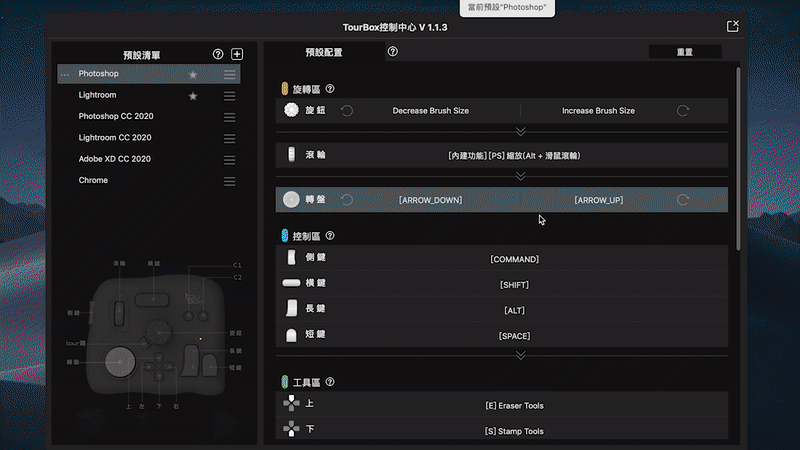Expand chevron below the 滾輪 row
The image size is (800, 450).
tap(520, 176)
